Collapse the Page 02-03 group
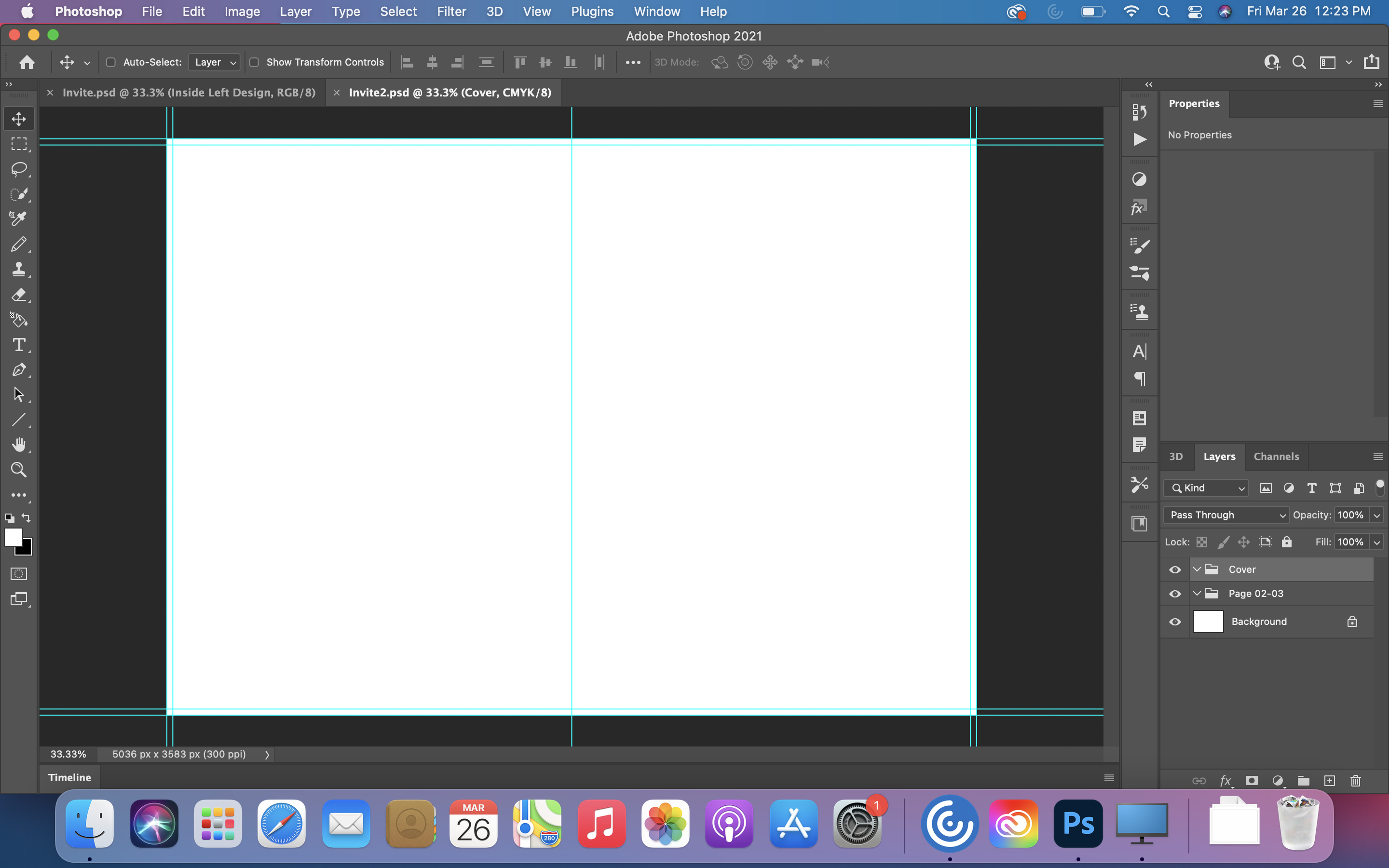This screenshot has height=868, width=1389. [1197, 594]
